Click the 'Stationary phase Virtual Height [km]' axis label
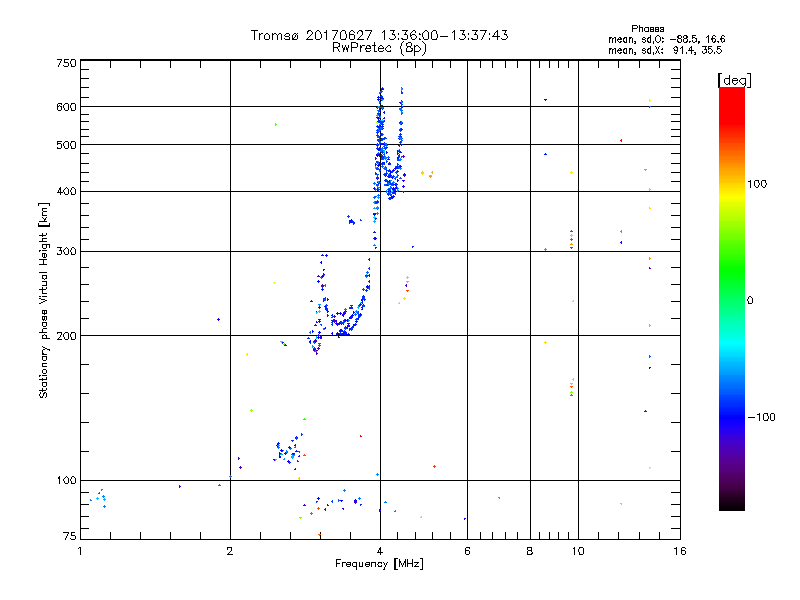The height and width of the screenshot is (600, 800). 43,301
